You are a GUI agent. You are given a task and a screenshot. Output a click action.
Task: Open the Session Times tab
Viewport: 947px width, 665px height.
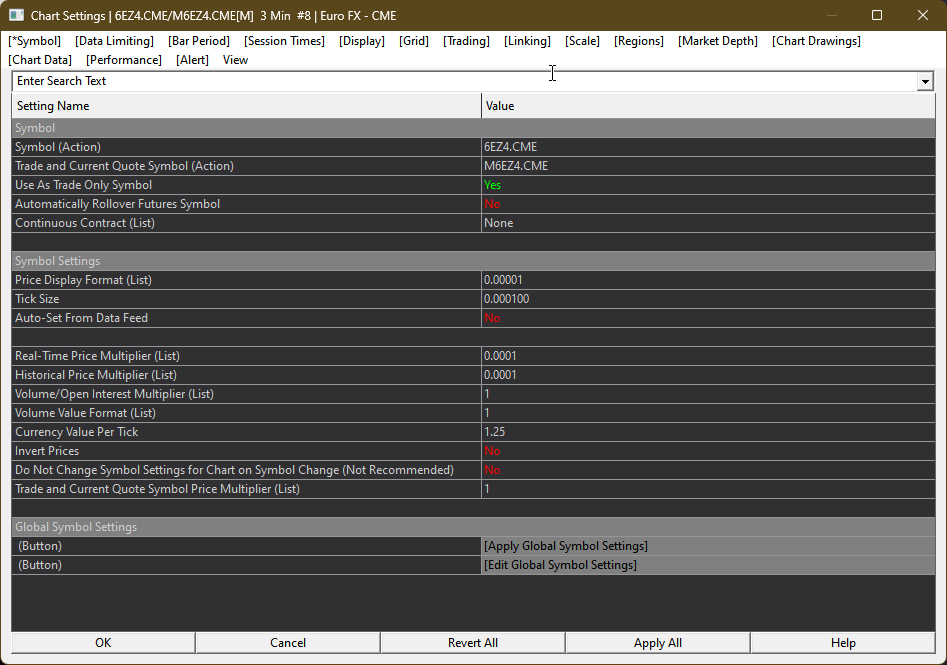(284, 41)
